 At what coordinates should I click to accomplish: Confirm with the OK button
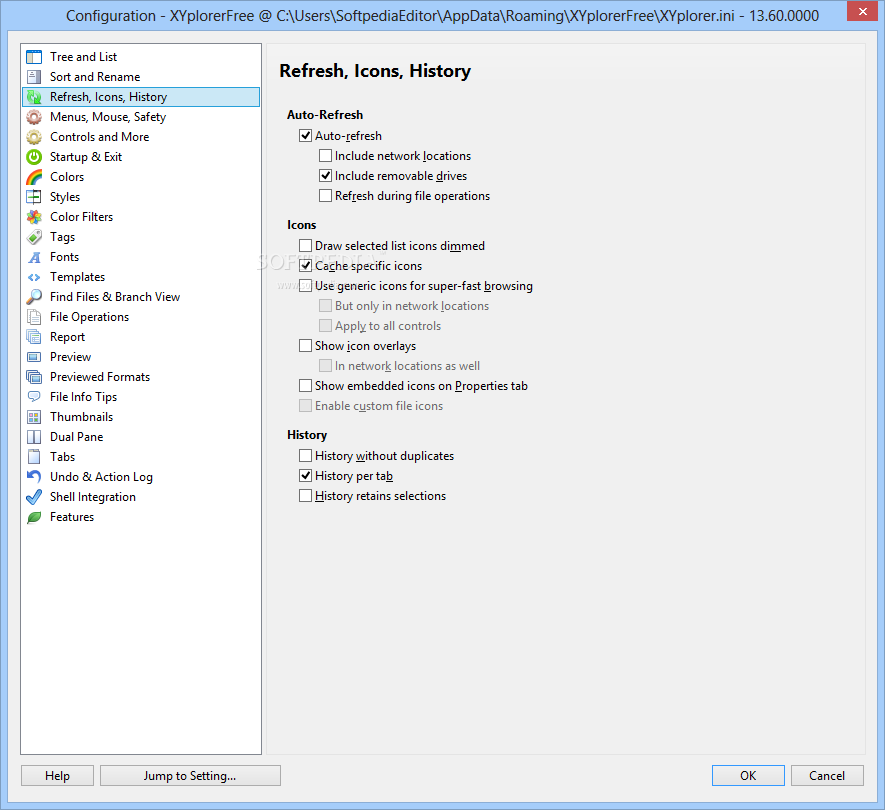(748, 776)
